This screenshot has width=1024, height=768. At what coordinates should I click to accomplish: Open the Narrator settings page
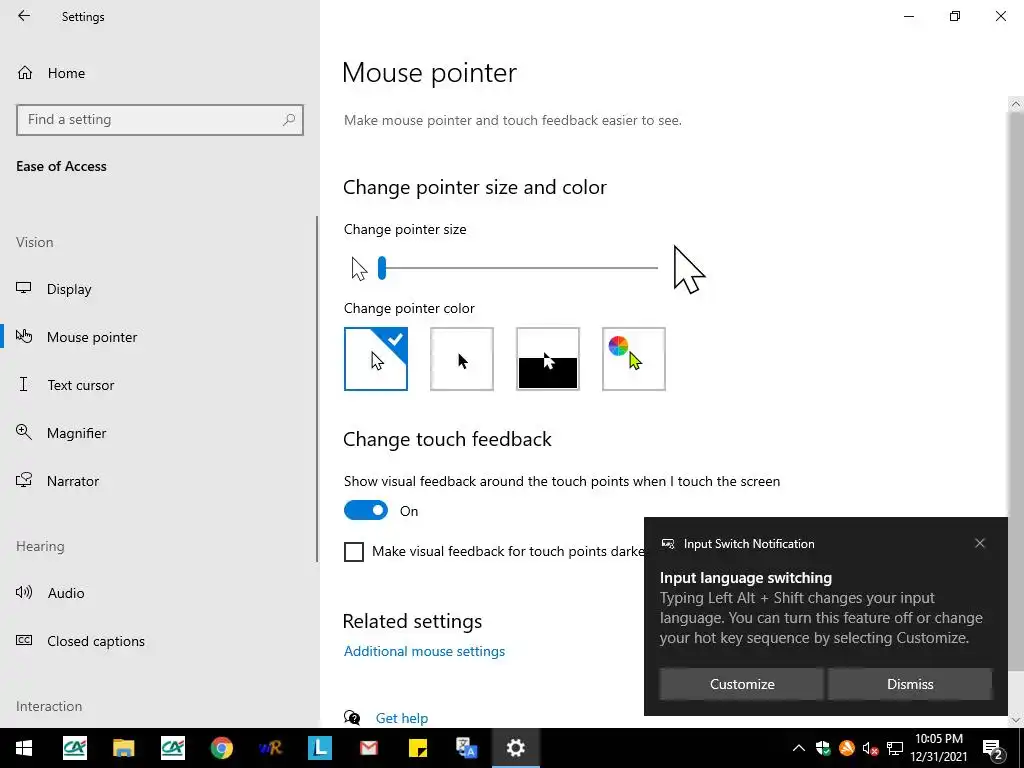[x=72, y=481]
